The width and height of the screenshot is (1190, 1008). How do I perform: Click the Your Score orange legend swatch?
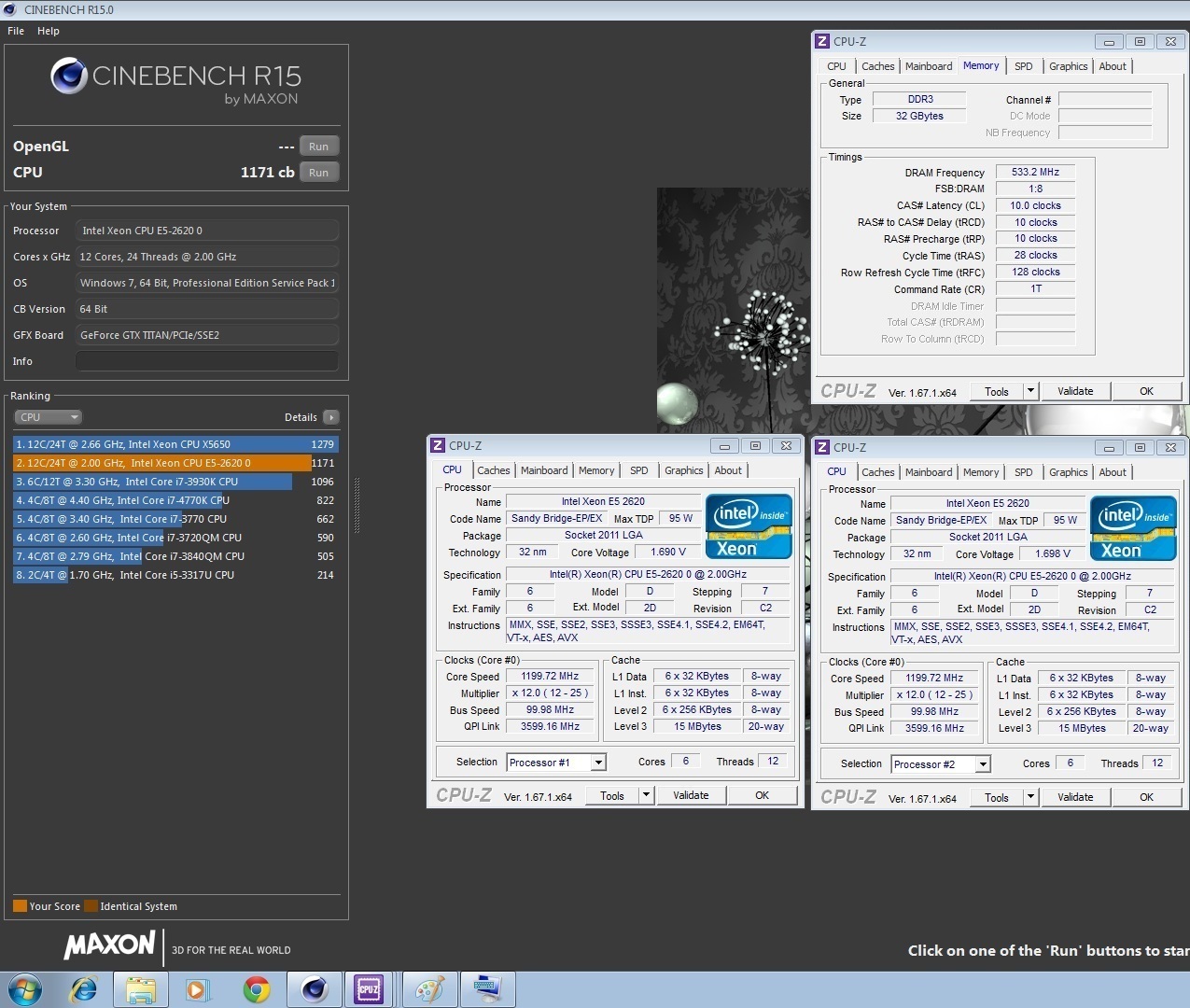click(20, 905)
